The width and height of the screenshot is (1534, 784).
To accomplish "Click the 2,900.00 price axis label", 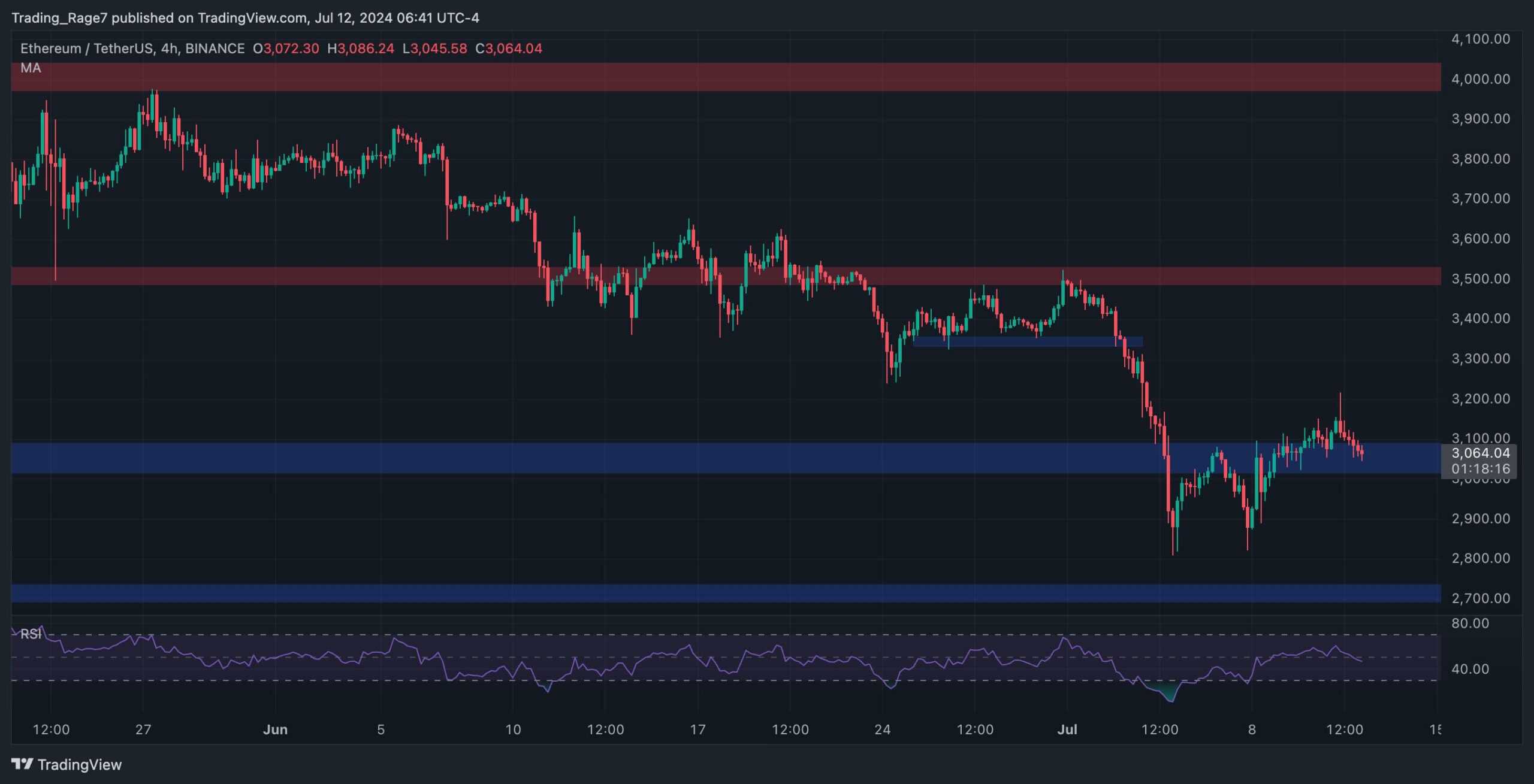I will 1480,519.
